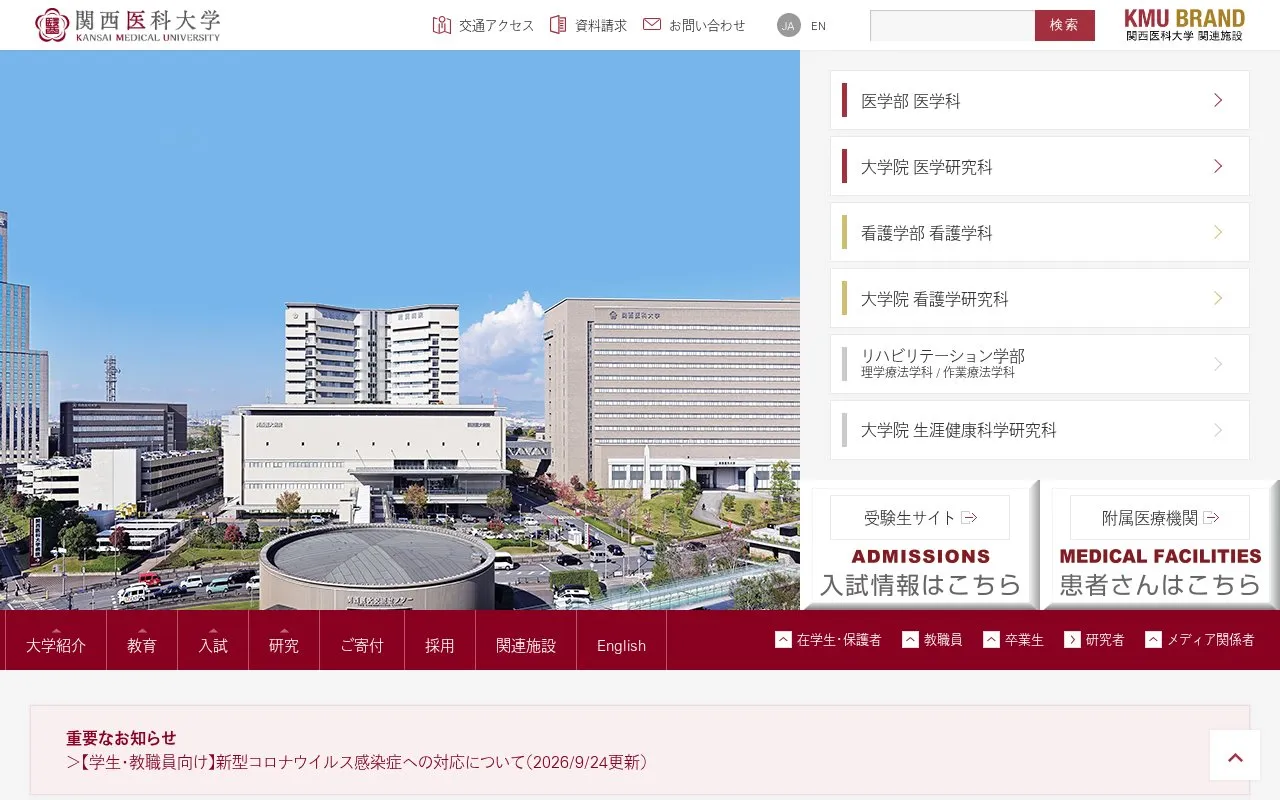1280x800 pixels.
Task: Click chevron on 生涯健康科学研究科 row
Action: click(x=1218, y=430)
